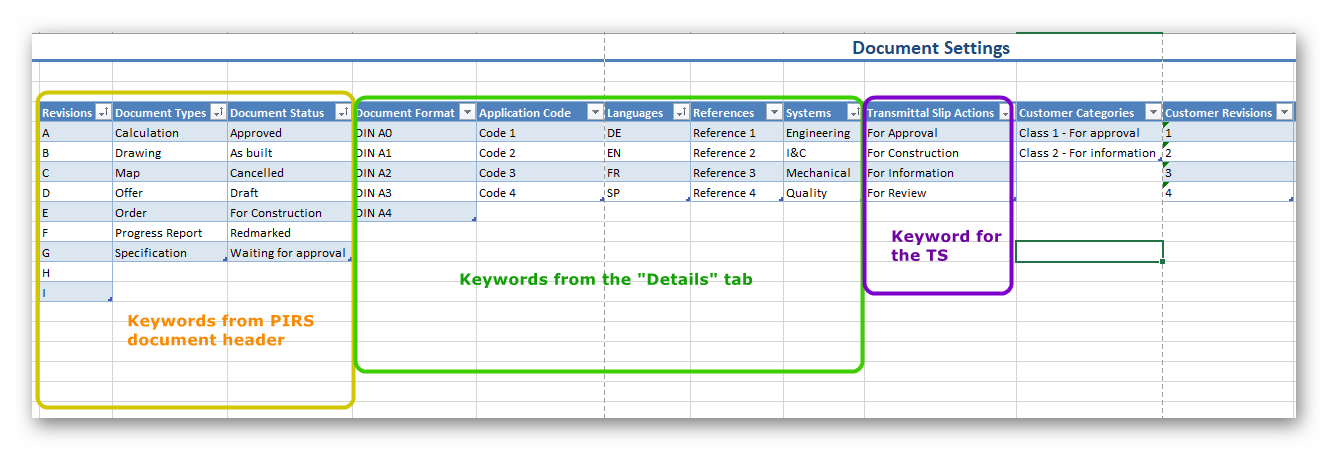
Task: Select the Document Types header cell
Action: point(170,113)
